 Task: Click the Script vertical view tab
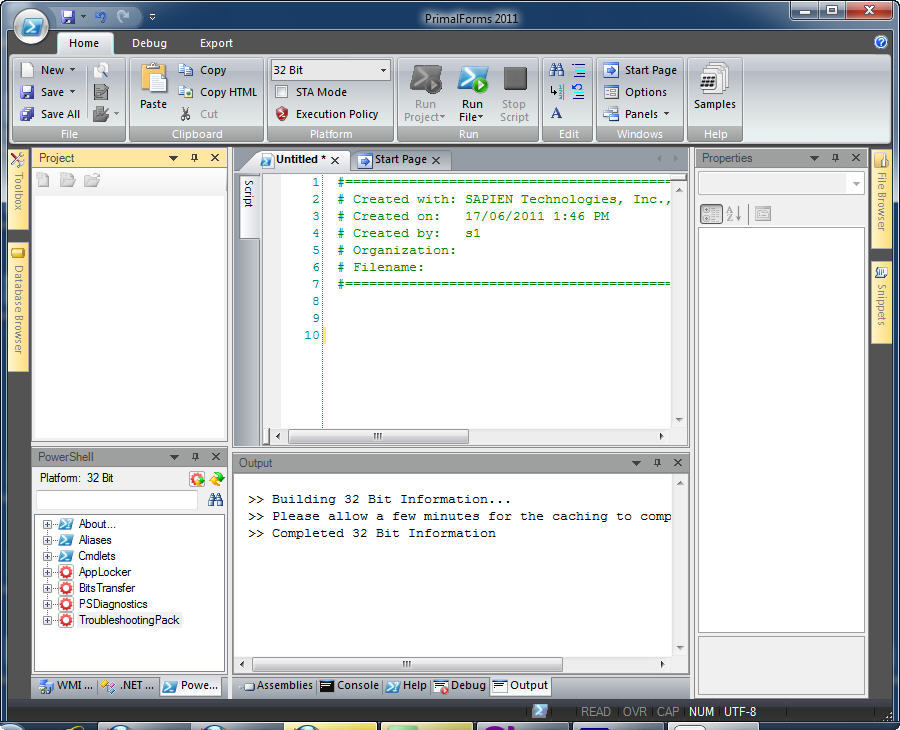249,205
